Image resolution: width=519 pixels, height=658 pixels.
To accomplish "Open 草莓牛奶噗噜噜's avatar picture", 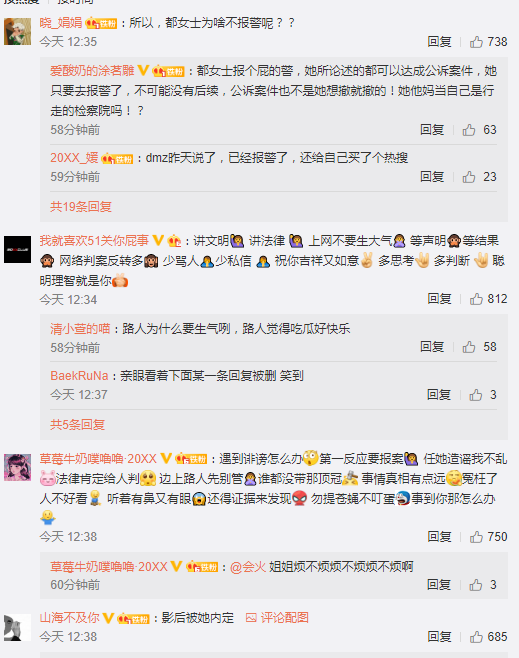I will (x=18, y=467).
